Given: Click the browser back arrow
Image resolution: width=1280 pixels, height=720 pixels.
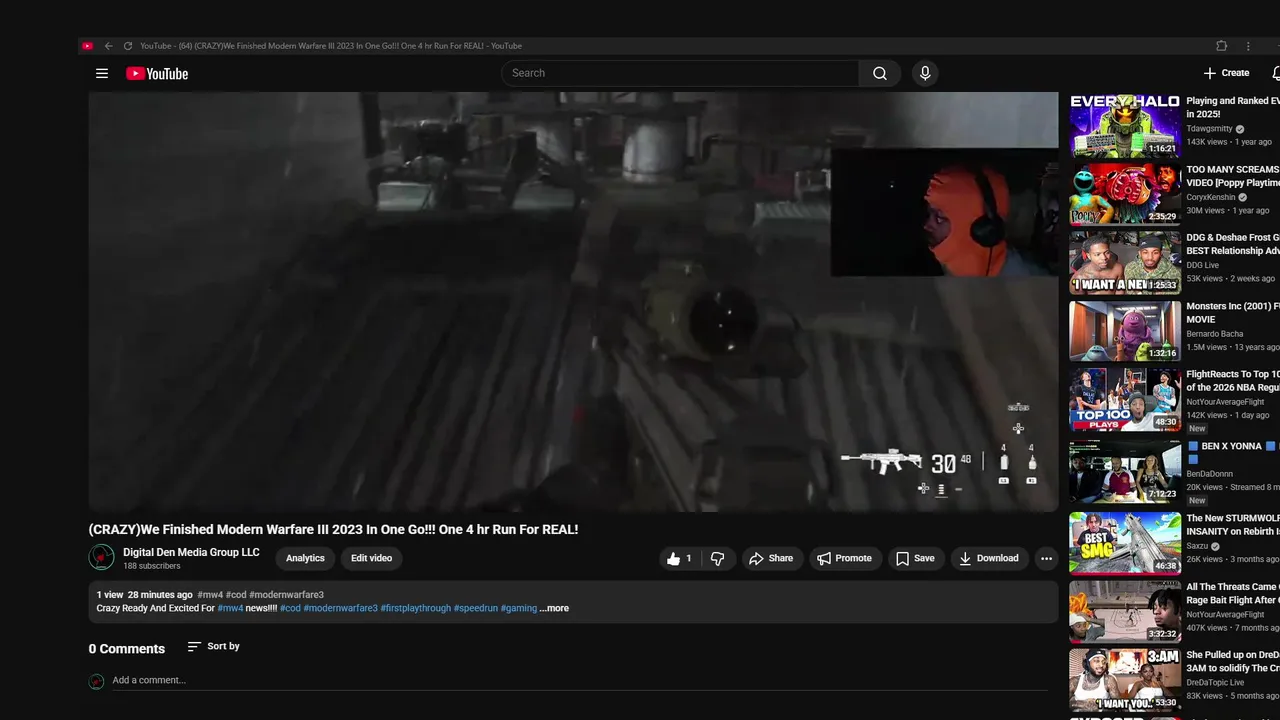Looking at the screenshot, I should coord(108,46).
